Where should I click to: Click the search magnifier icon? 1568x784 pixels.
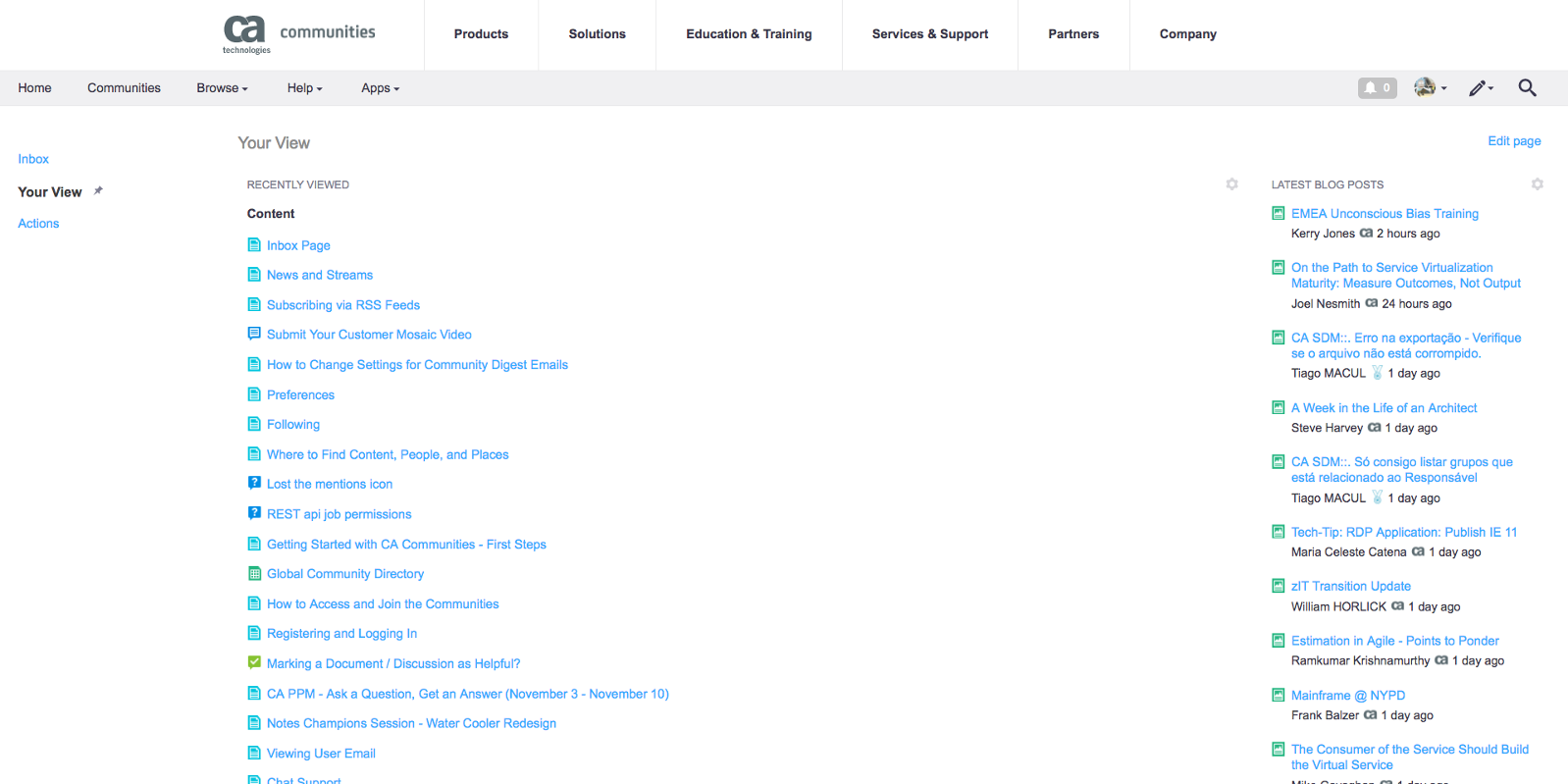(1527, 88)
